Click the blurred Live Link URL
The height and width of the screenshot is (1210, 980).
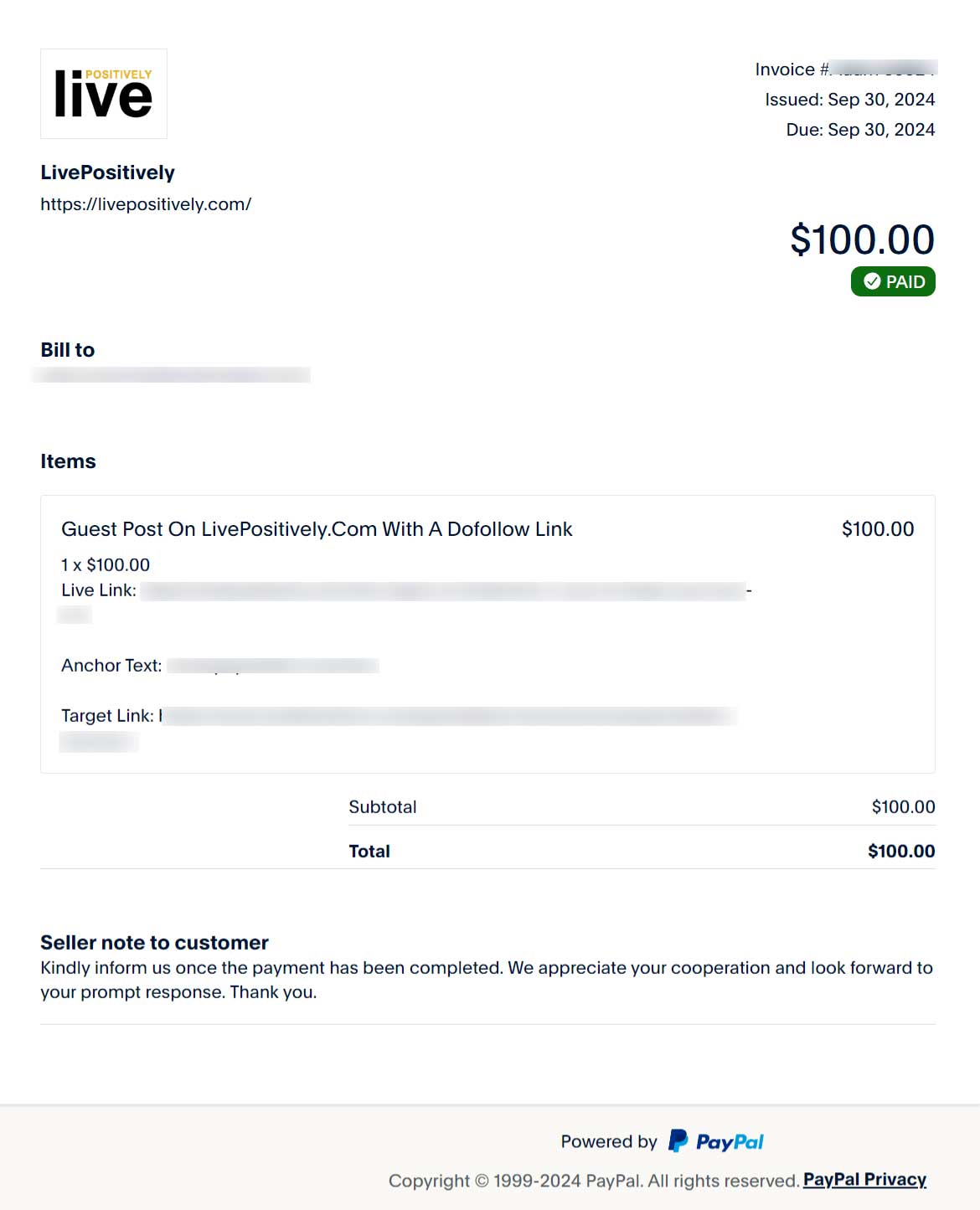[x=444, y=591]
